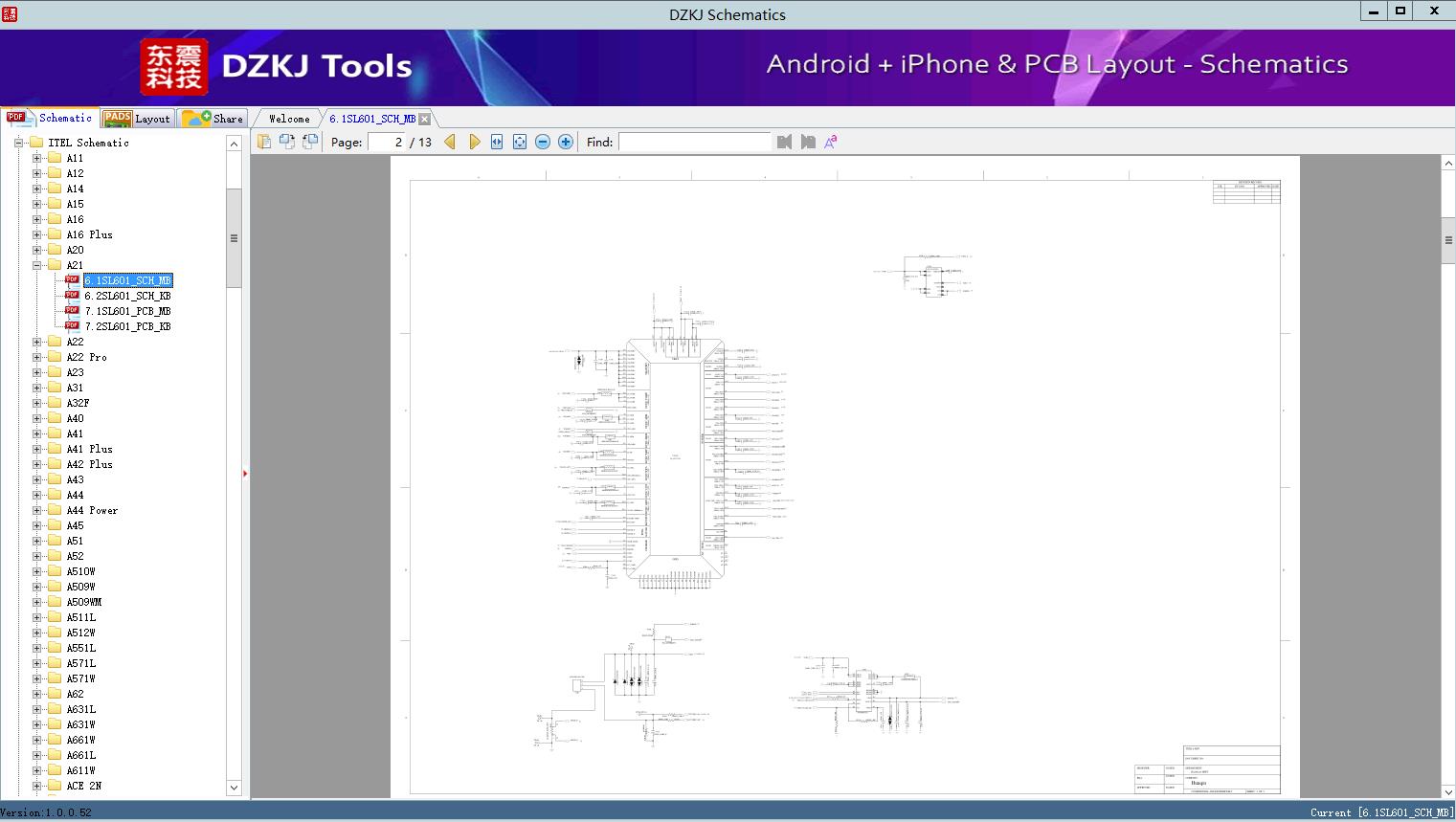Switch to the Layout tab

[x=137, y=119]
